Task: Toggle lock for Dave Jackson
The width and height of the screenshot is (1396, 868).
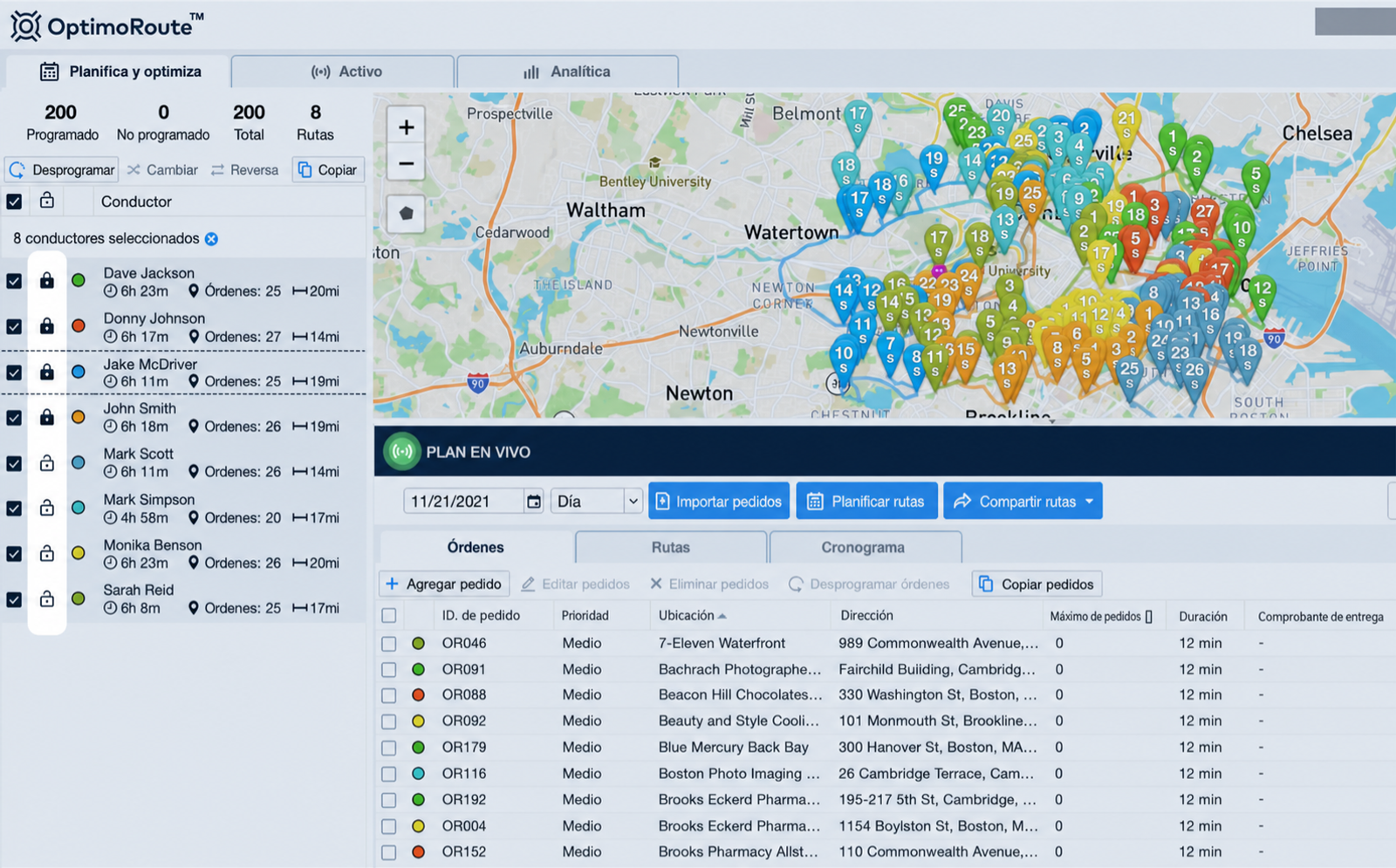Action: [47, 280]
